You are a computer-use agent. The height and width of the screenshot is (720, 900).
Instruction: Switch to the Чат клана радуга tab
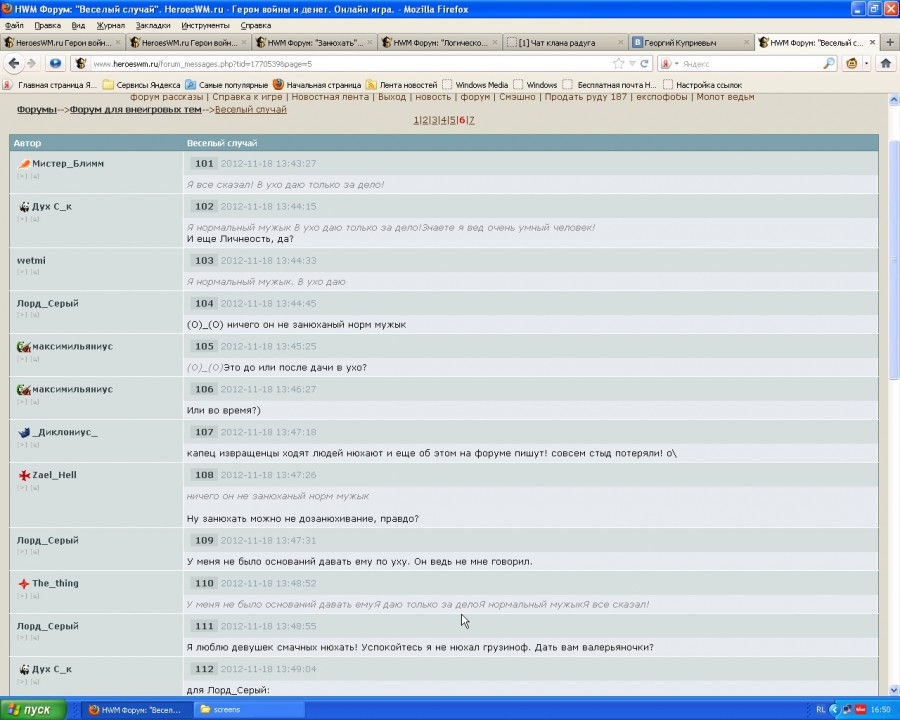(563, 43)
